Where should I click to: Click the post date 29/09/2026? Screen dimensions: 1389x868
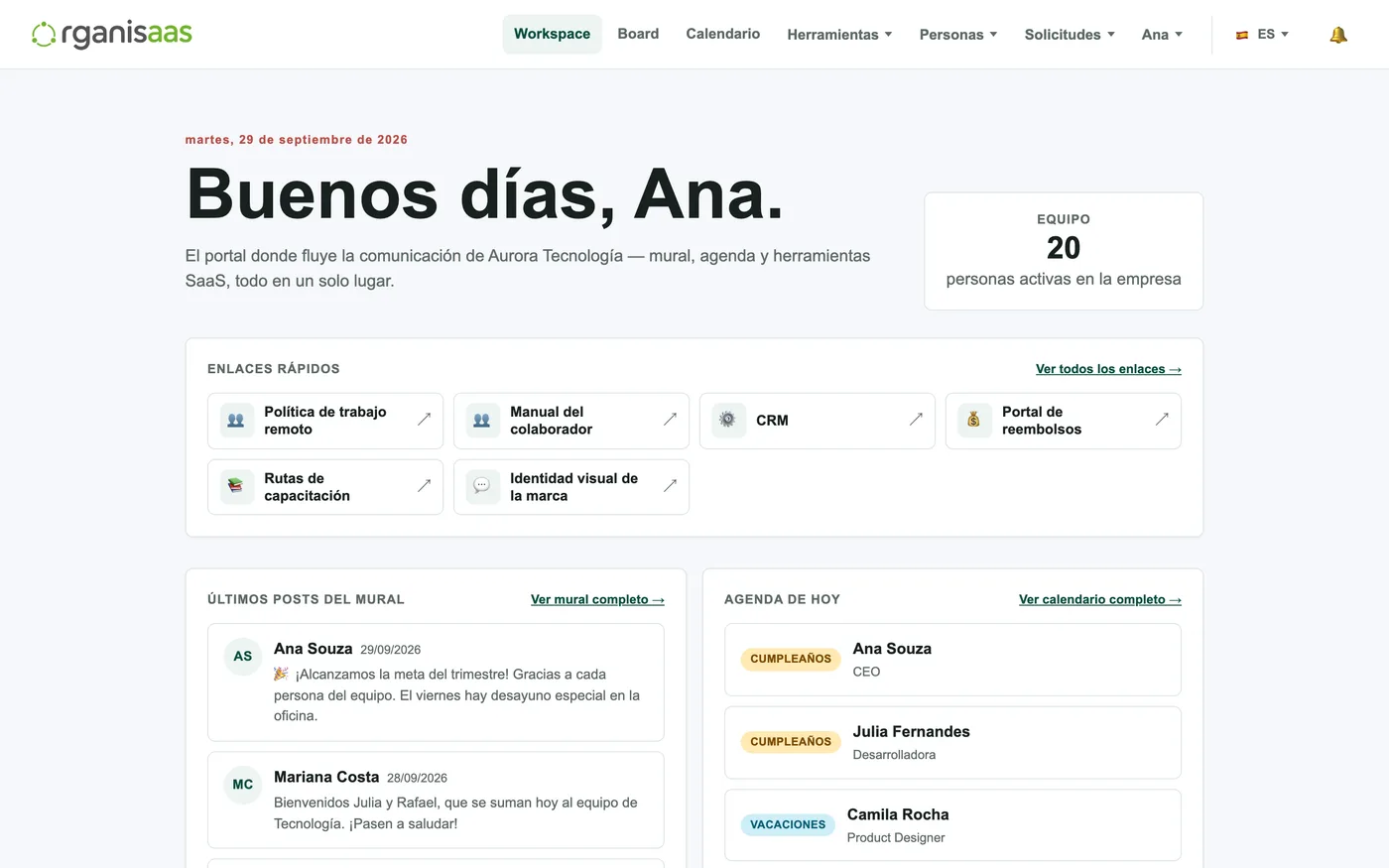(390, 650)
